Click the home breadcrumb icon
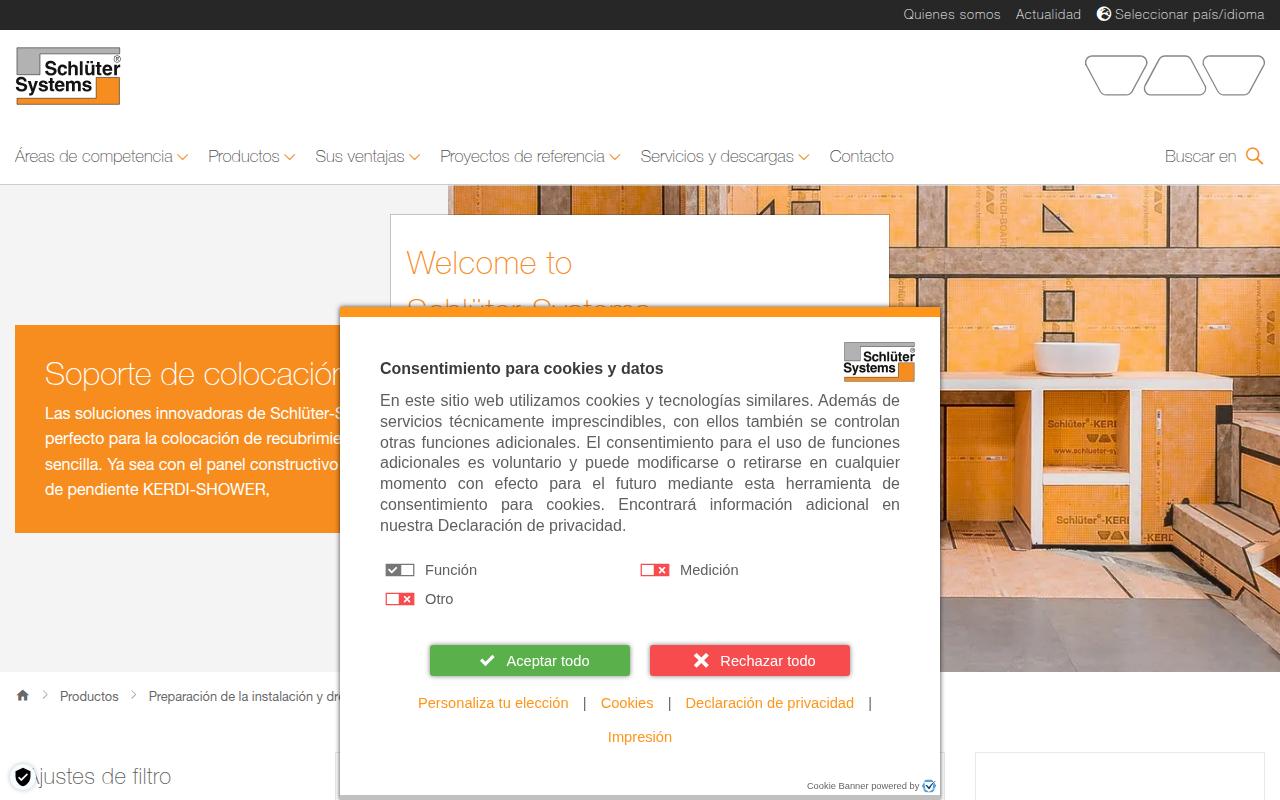This screenshot has width=1280, height=800. pyautogui.click(x=23, y=696)
